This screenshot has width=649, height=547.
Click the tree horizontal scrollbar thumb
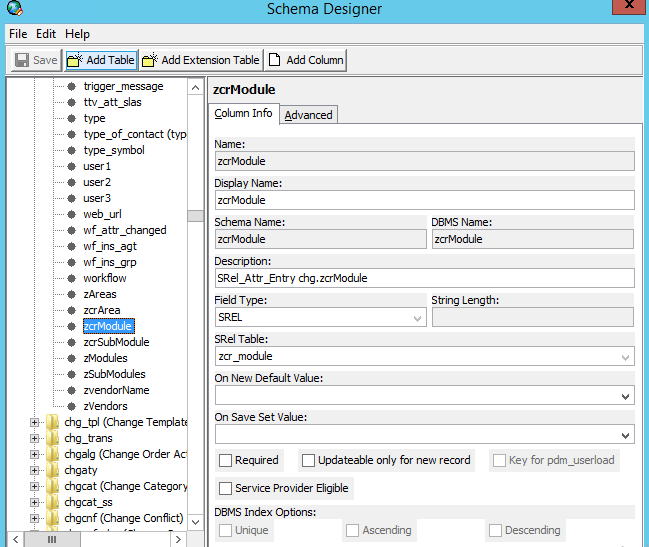click(x=52, y=540)
